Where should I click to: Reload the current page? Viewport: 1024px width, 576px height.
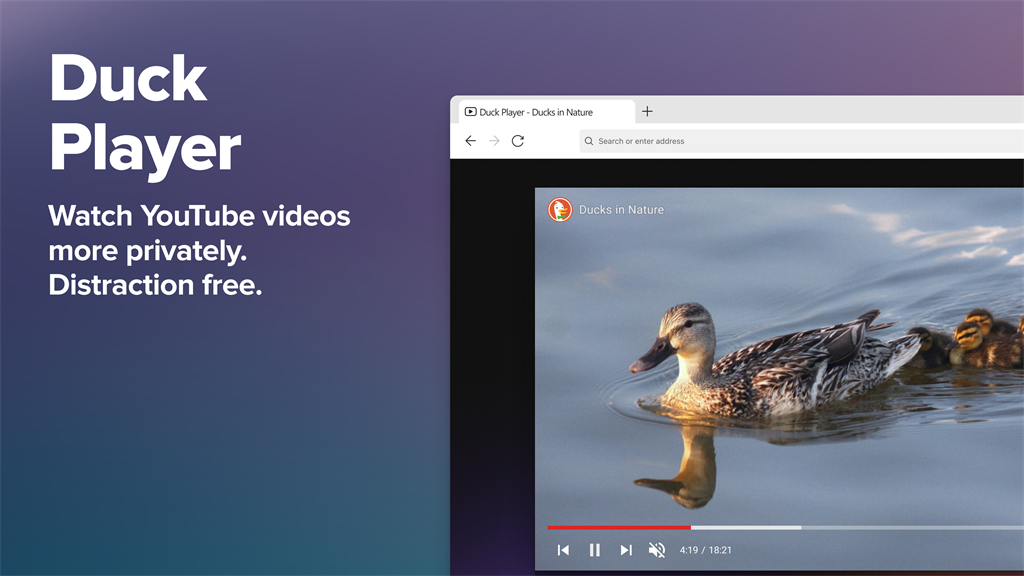[x=518, y=141]
